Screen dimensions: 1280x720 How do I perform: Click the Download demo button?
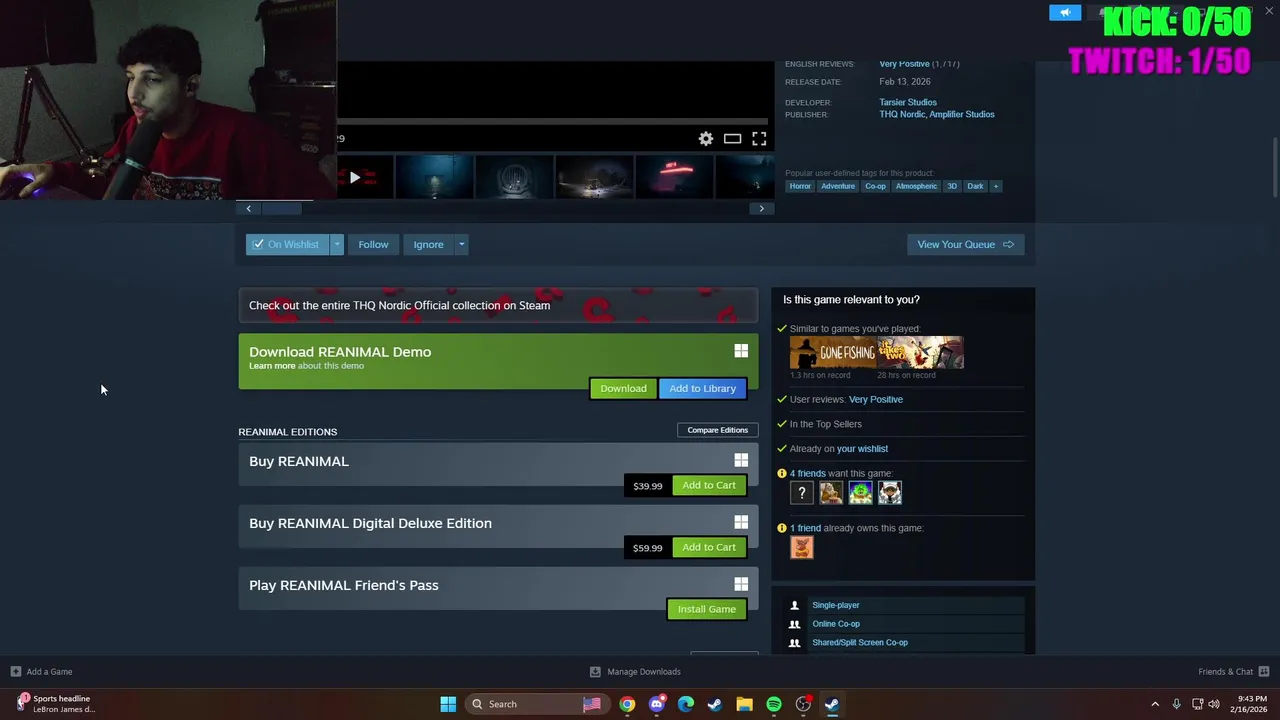tap(623, 388)
